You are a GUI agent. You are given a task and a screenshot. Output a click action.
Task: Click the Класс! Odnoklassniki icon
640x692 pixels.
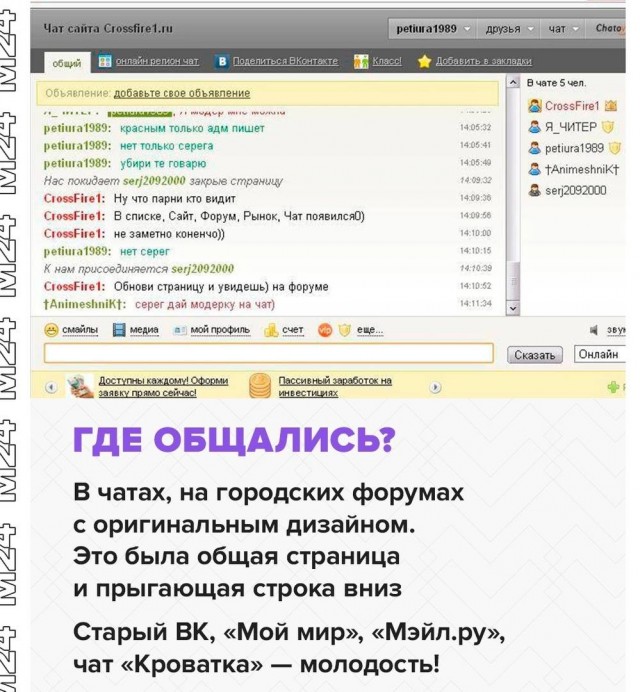tap(361, 61)
